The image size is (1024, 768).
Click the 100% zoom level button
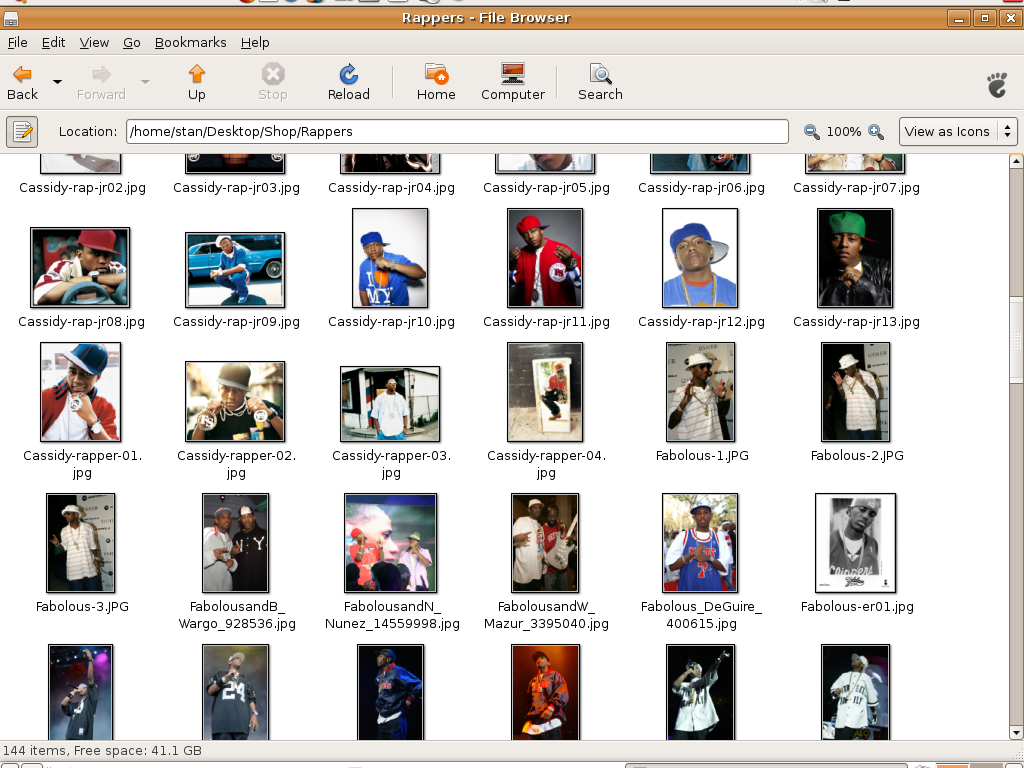(x=843, y=132)
